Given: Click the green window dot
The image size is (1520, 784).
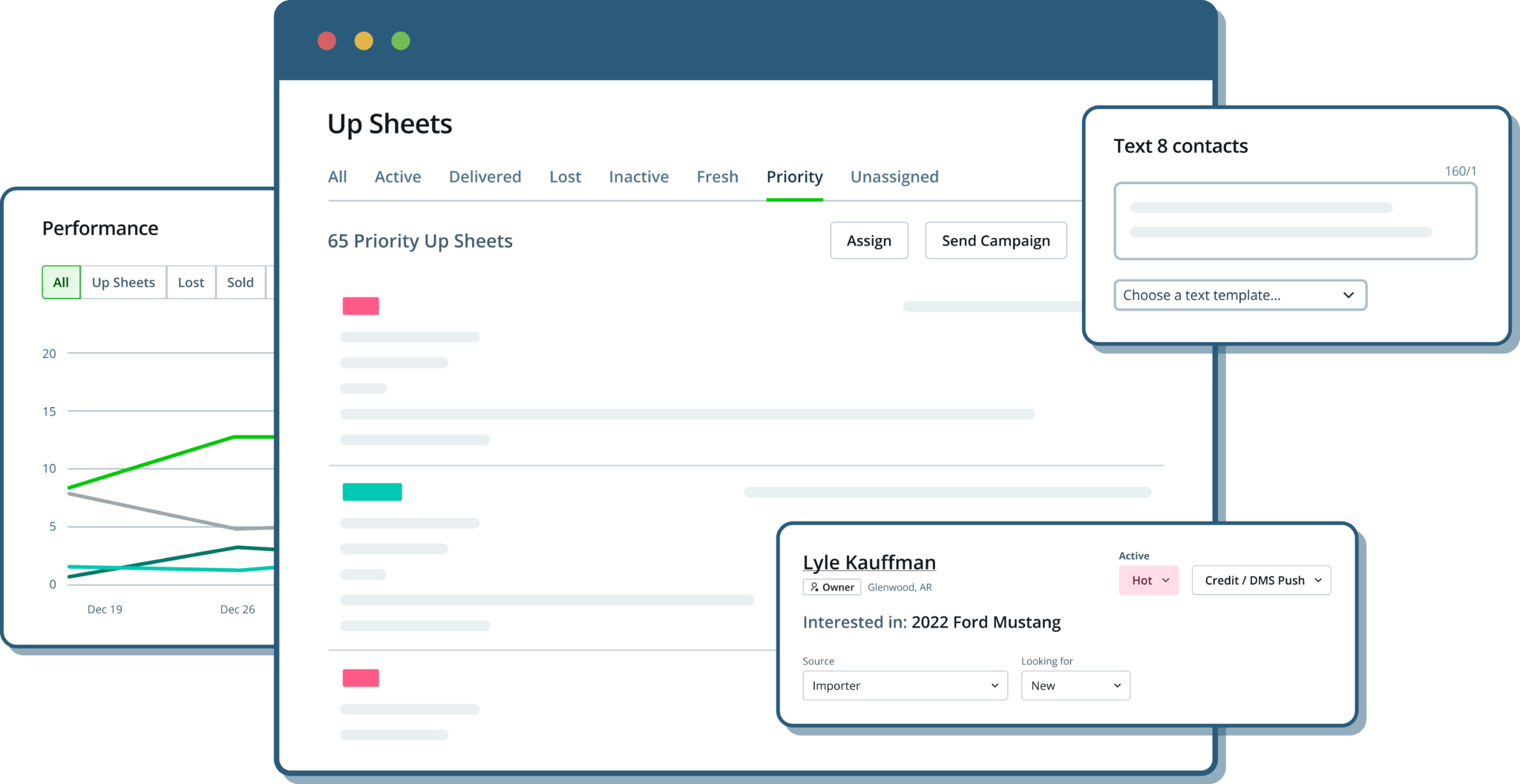Looking at the screenshot, I should 401,41.
